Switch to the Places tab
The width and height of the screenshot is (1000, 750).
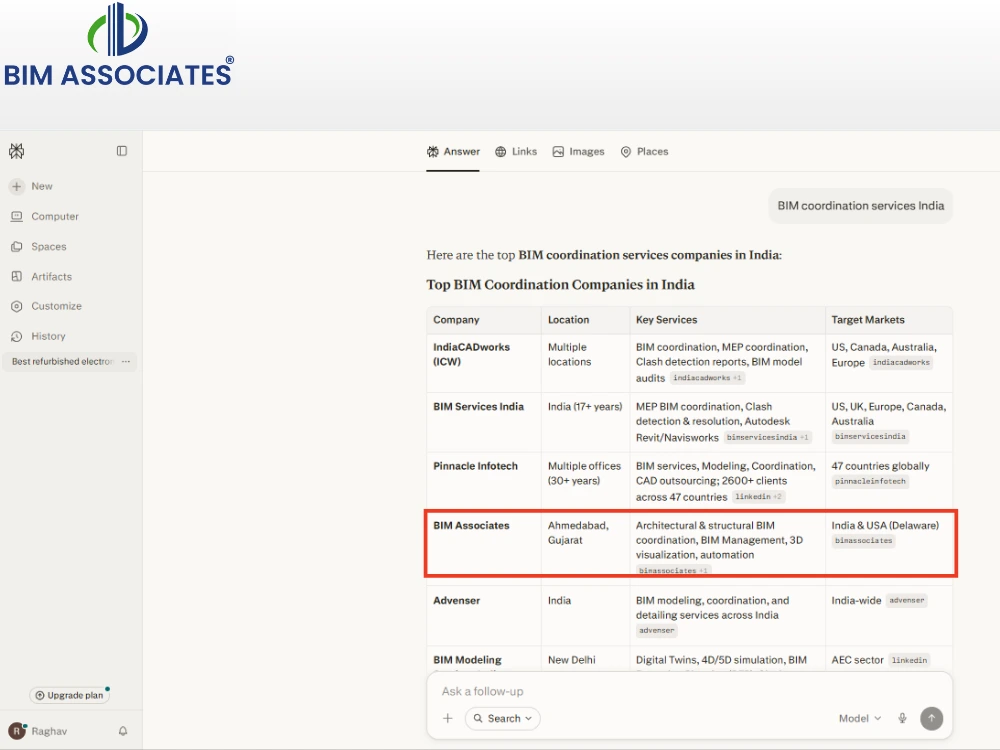click(x=644, y=151)
